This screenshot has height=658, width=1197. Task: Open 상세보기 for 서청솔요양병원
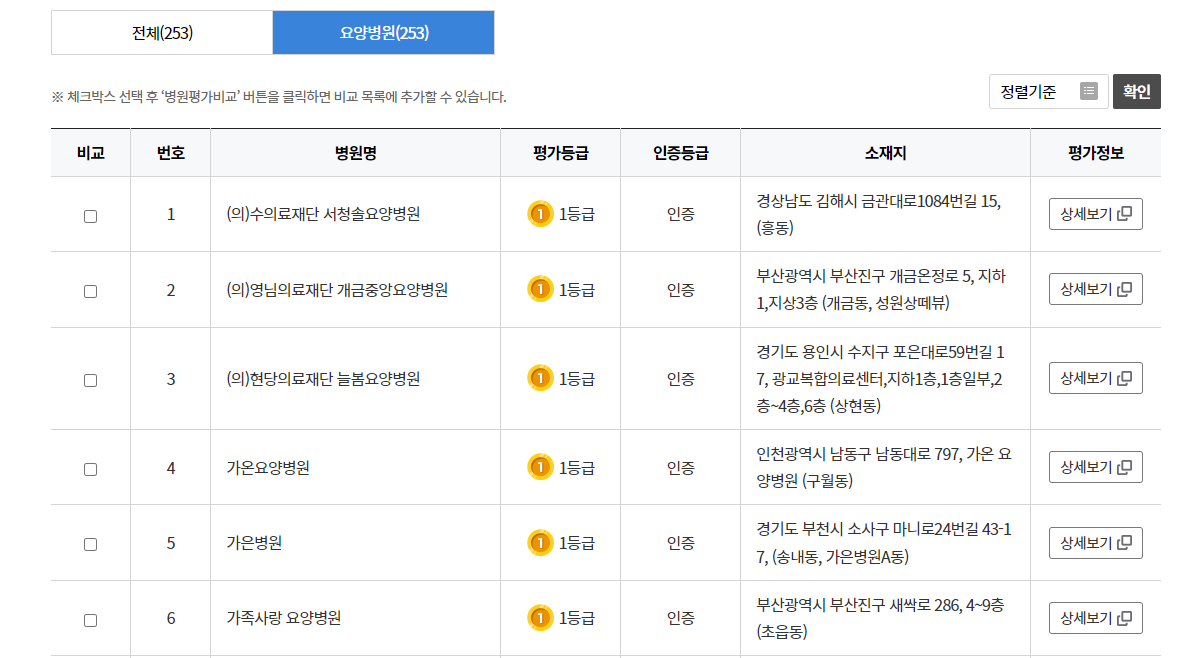1095,214
